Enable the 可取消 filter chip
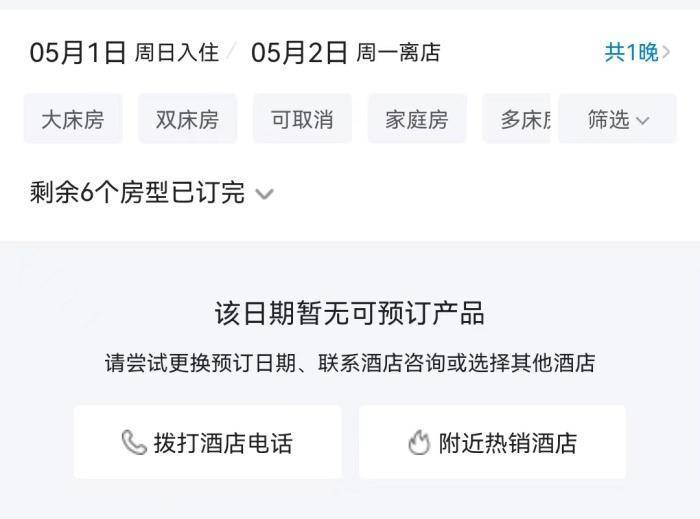The height and width of the screenshot is (519, 700). (x=302, y=120)
